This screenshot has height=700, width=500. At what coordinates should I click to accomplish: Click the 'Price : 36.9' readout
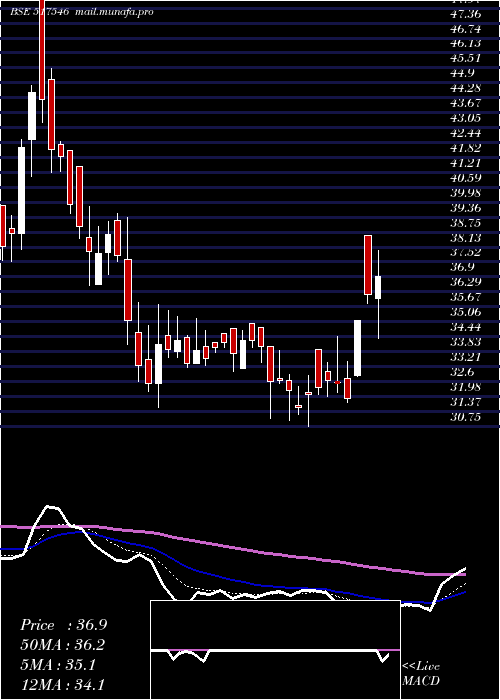(63, 625)
